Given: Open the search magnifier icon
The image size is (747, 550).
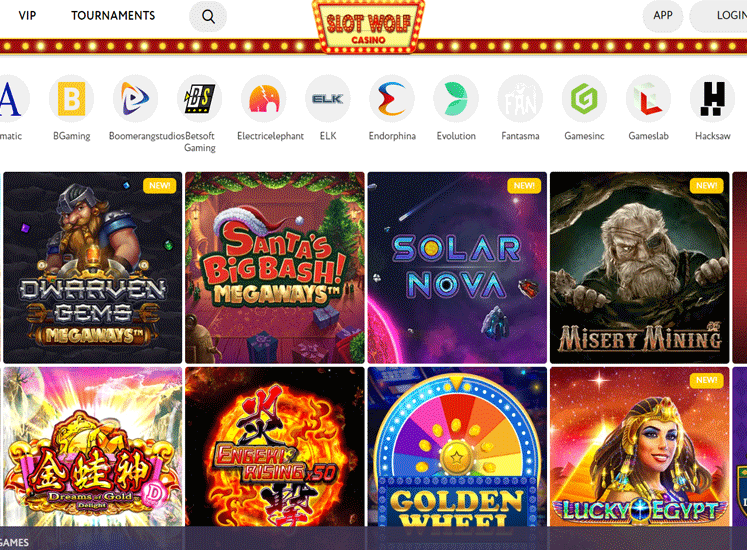Looking at the screenshot, I should tap(208, 16).
